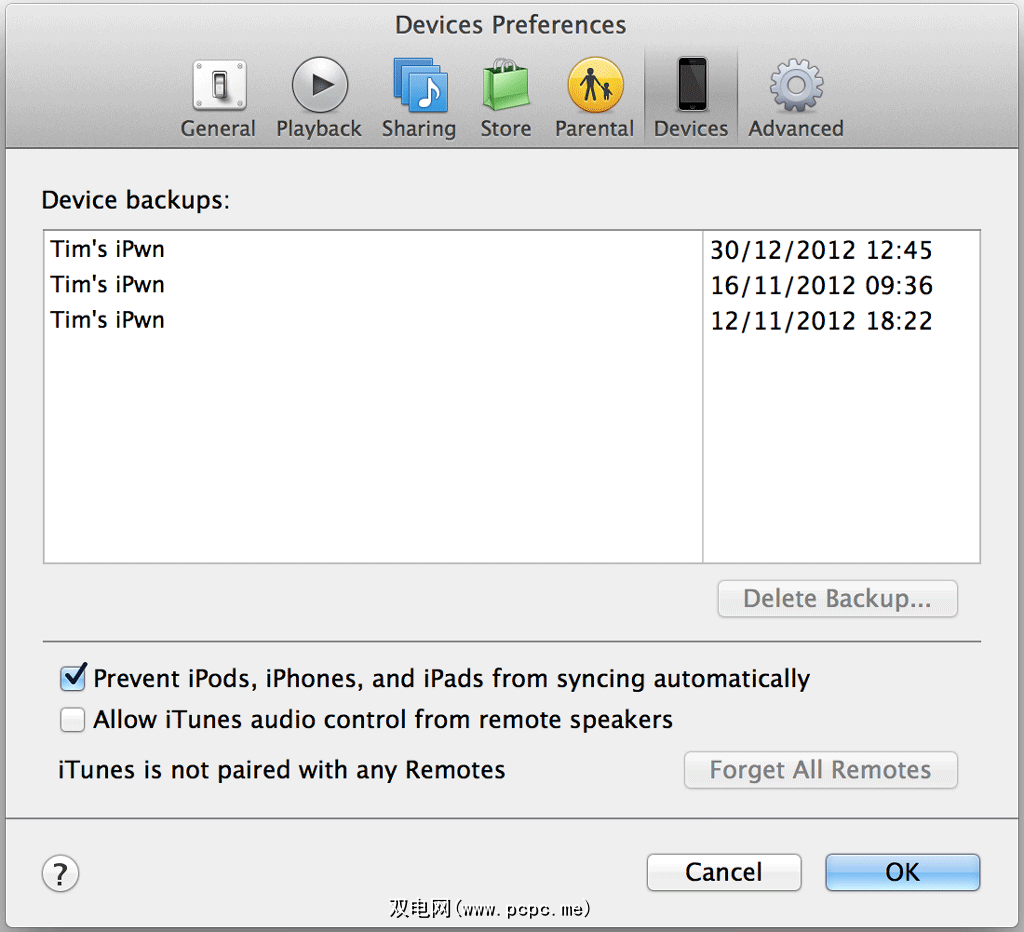Uncheck Prevent iPods, iPhones, and iPads syncing
Image resolution: width=1024 pixels, height=932 pixels.
coord(73,679)
